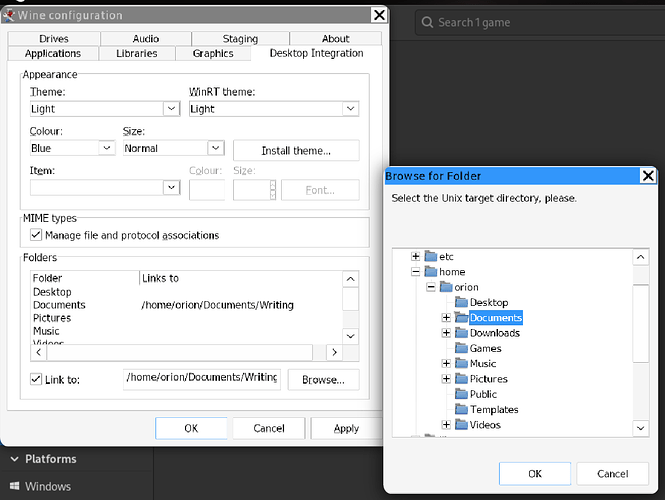Click Folders list scroll down arrow
665x500 pixels.
pyautogui.click(x=350, y=336)
